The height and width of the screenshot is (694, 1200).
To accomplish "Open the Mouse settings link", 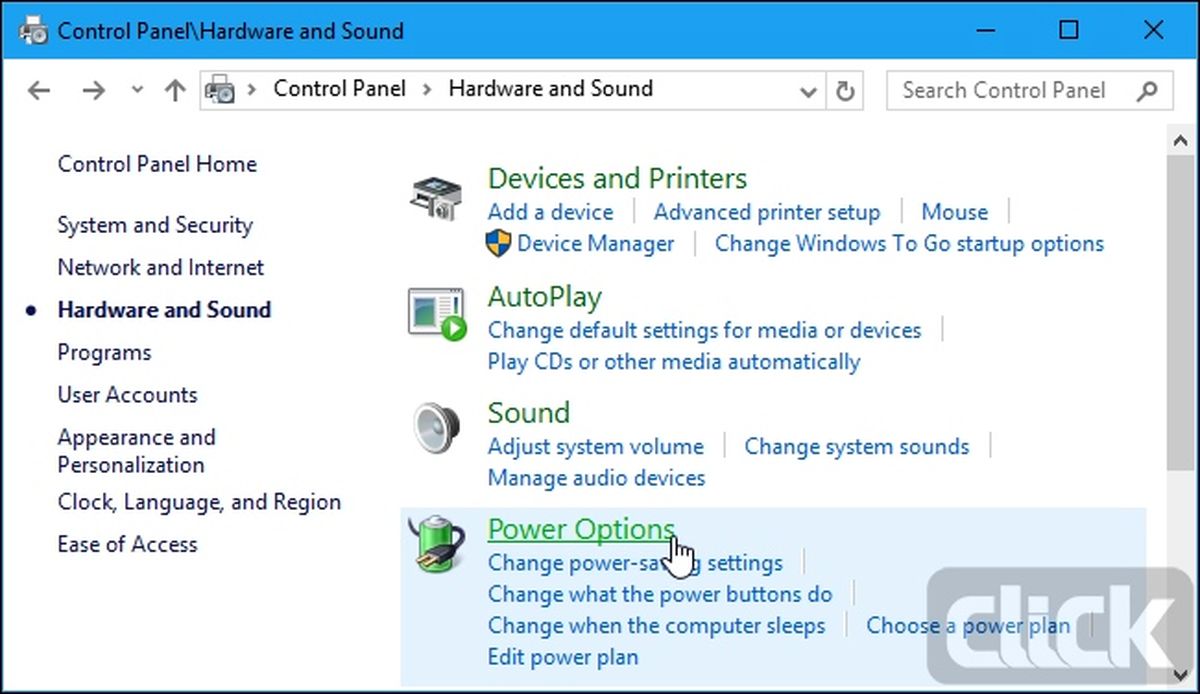I will point(954,212).
